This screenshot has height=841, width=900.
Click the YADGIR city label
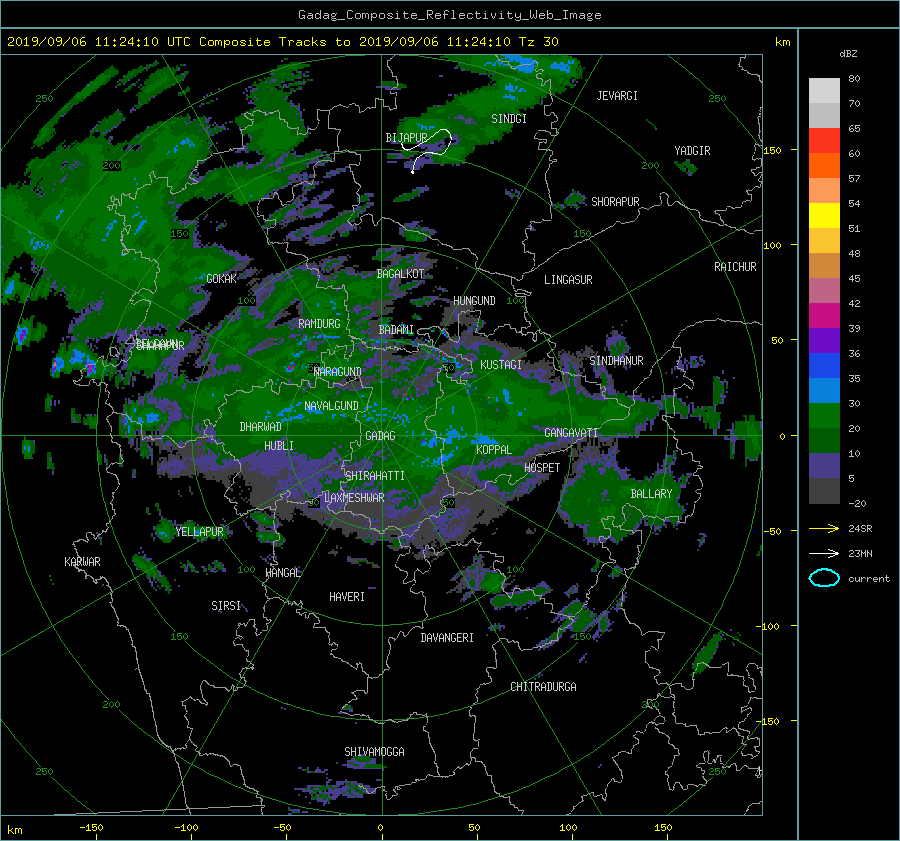tap(692, 151)
